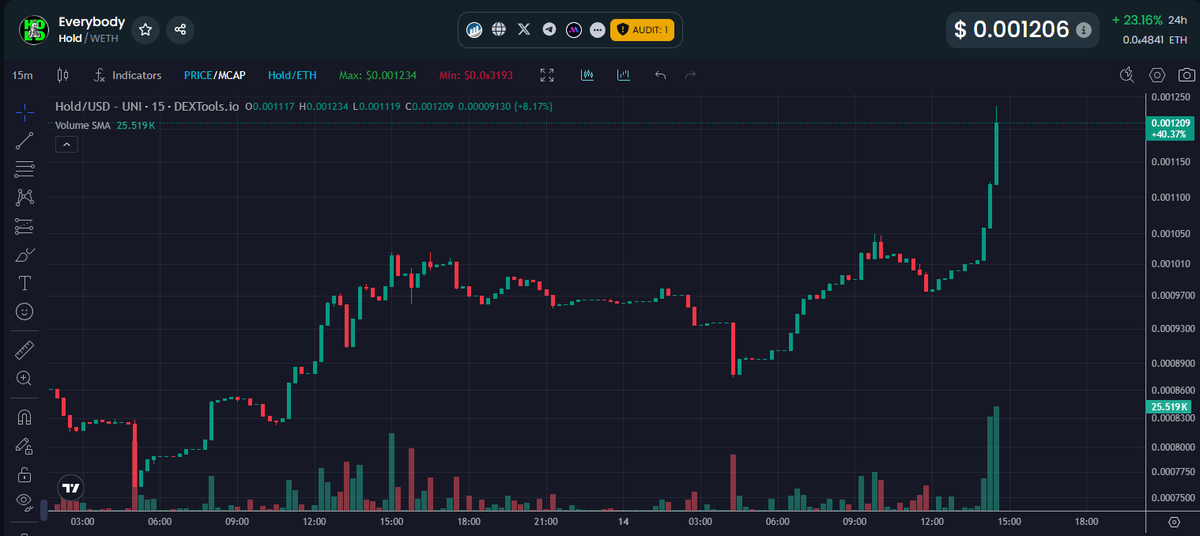Image resolution: width=1200 pixels, height=536 pixels.
Task: Hide all drawings eye toggle
Action: coord(25,502)
